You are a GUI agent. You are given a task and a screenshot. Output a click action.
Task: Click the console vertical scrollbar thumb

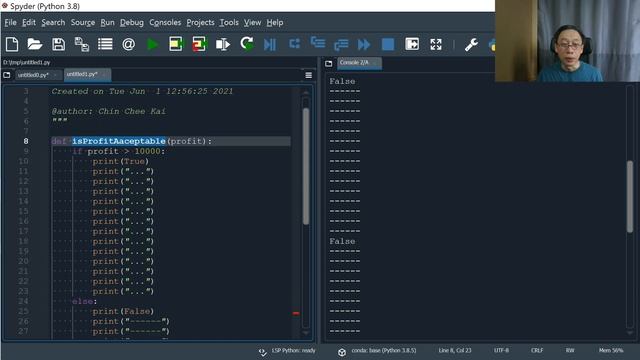(630, 197)
